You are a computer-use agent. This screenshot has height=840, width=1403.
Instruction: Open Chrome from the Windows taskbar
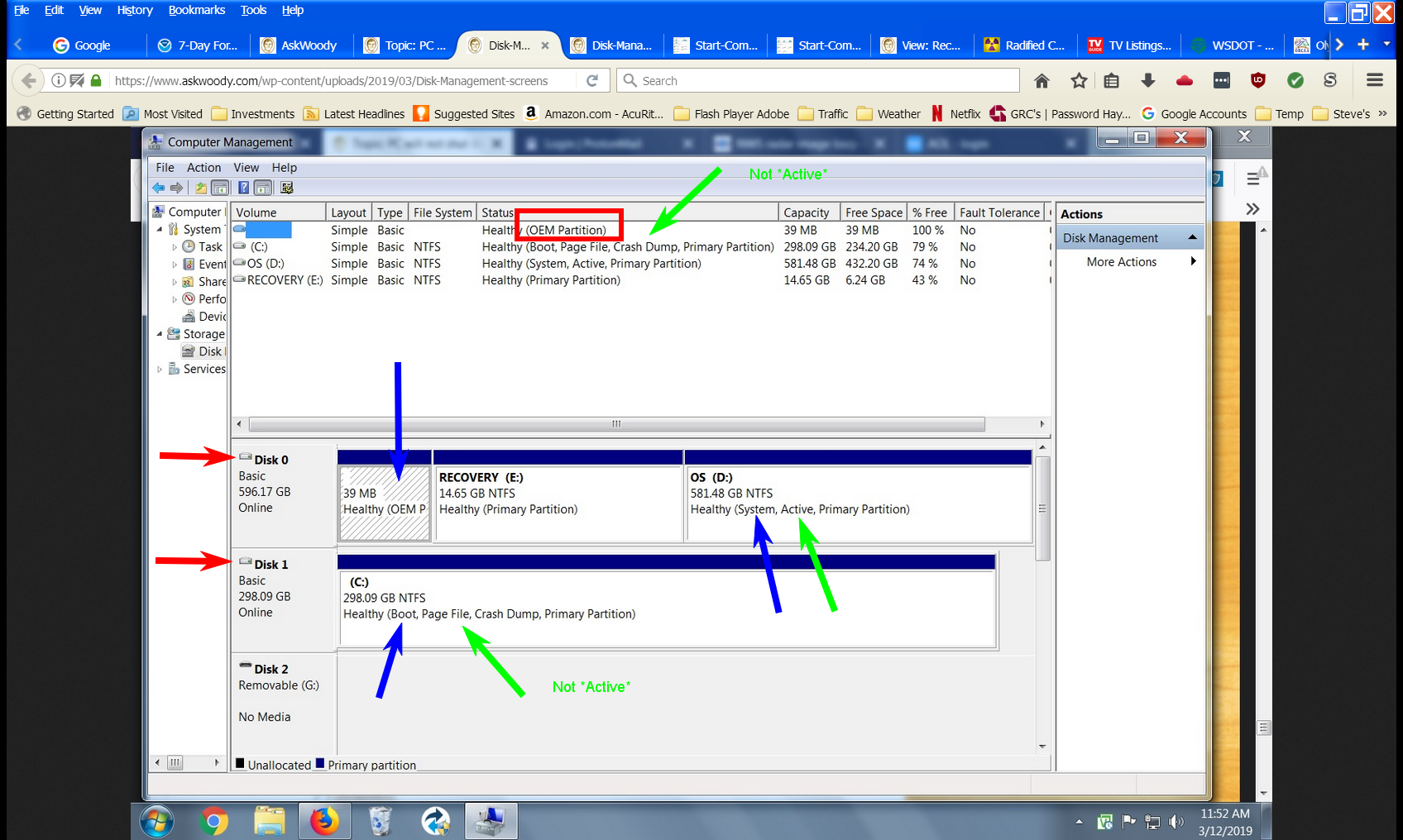click(x=214, y=821)
